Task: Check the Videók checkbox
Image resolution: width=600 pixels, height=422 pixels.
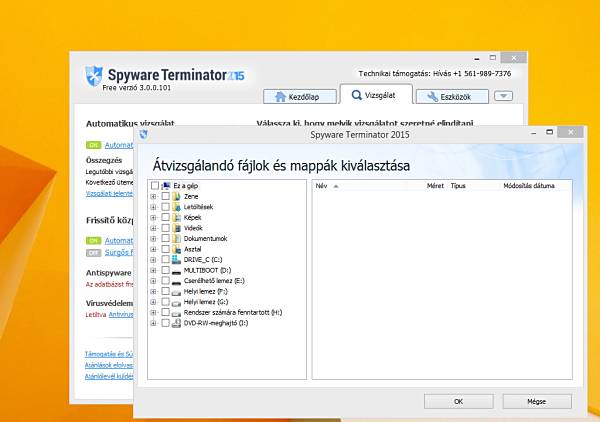Action: tap(165, 228)
